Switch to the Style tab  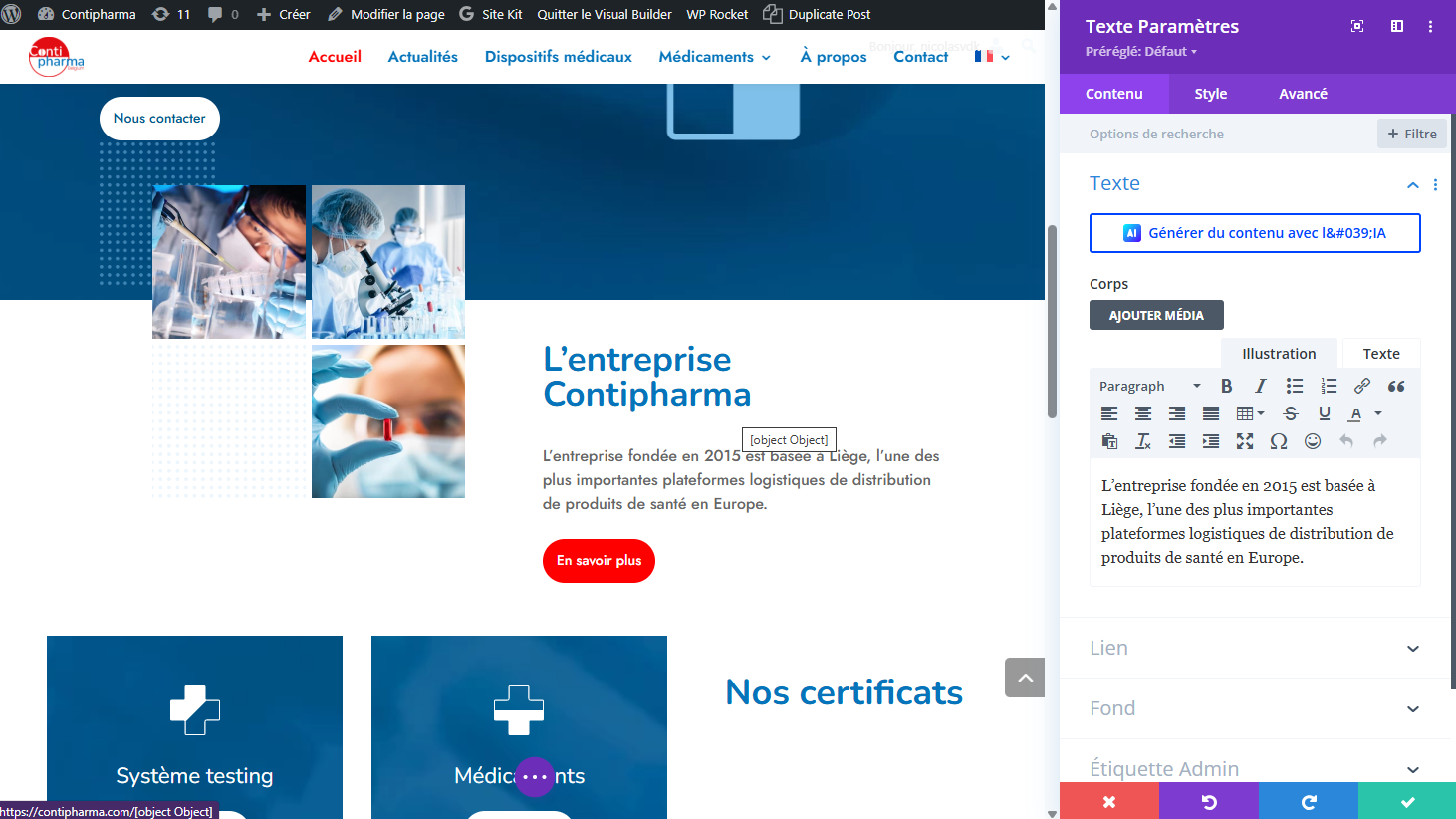[x=1210, y=94]
